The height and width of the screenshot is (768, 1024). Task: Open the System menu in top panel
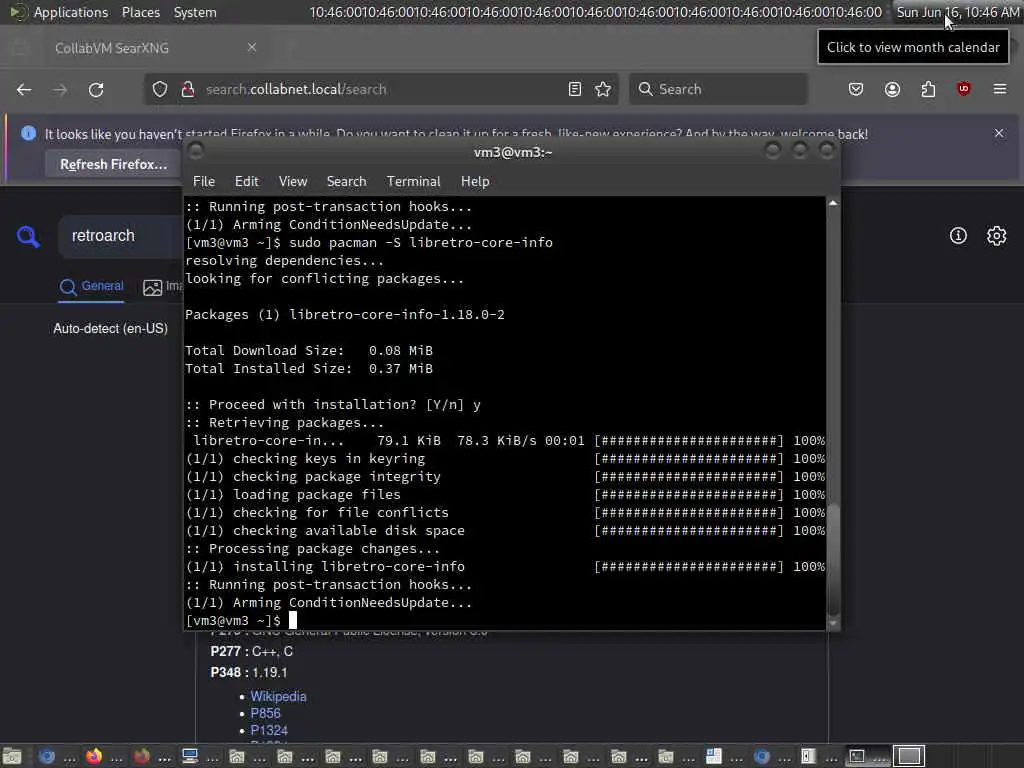[195, 12]
